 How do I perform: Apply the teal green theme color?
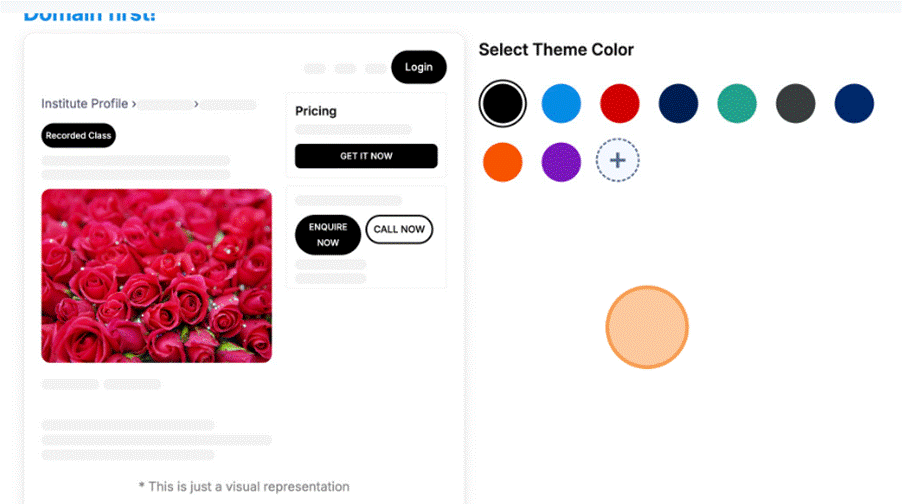tap(737, 103)
